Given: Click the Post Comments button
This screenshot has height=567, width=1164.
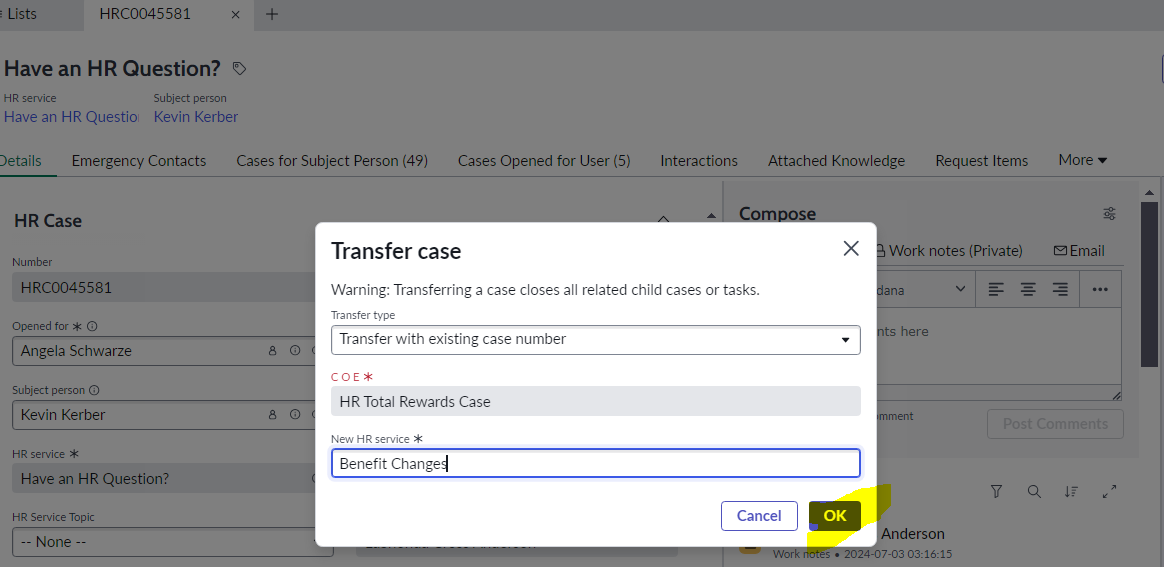Looking at the screenshot, I should click(x=1055, y=424).
